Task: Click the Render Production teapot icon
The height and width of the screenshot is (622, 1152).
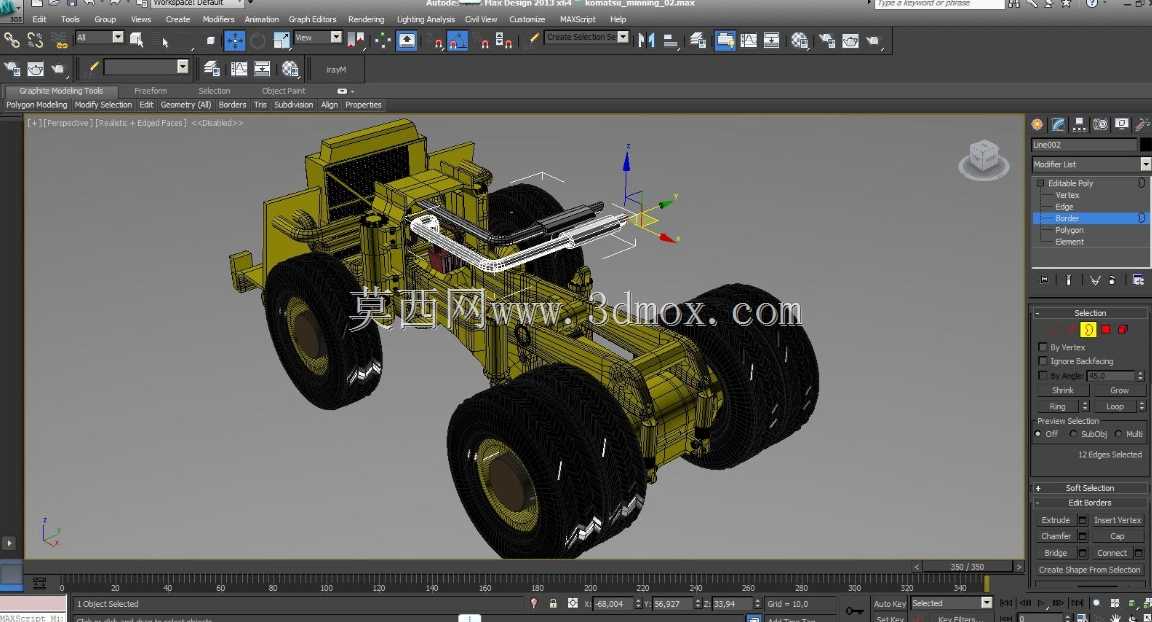Action: 873,40
